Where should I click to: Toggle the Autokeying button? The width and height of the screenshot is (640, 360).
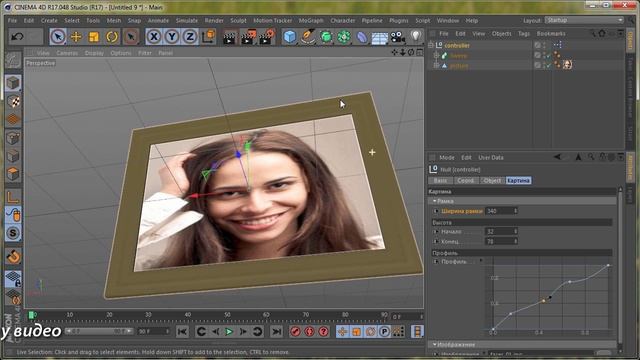click(309, 332)
